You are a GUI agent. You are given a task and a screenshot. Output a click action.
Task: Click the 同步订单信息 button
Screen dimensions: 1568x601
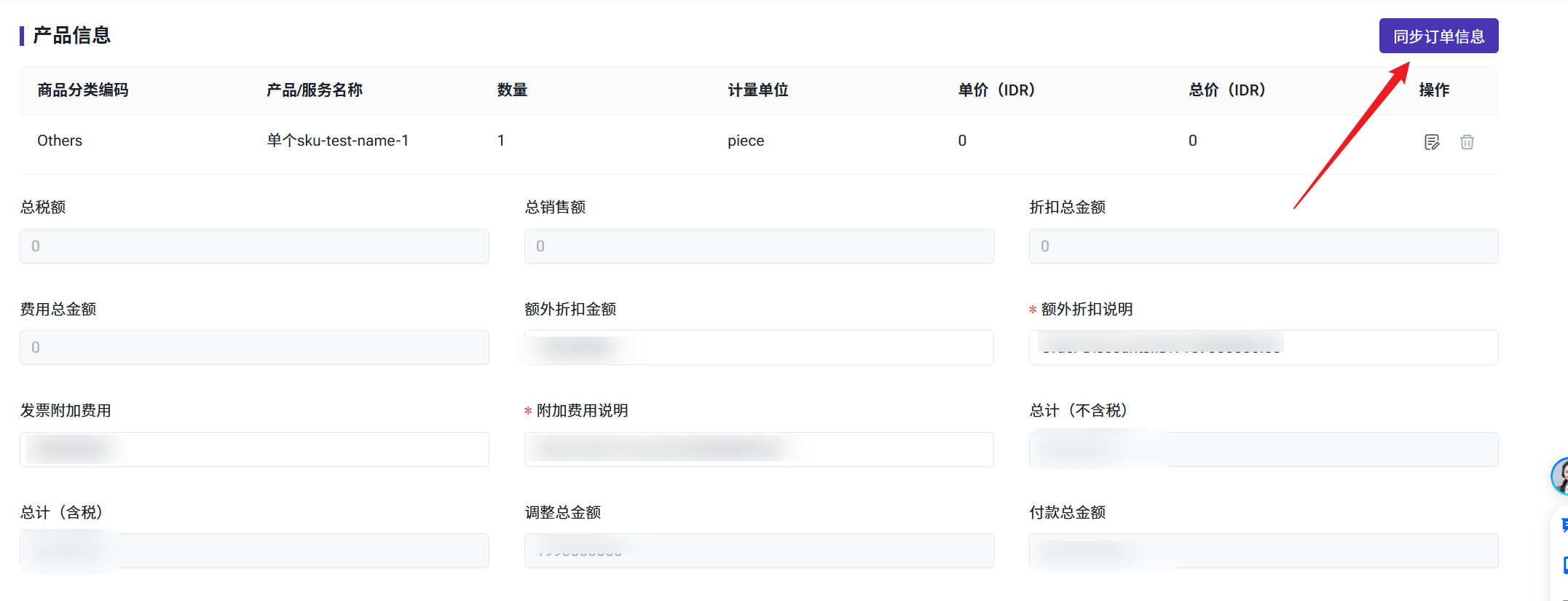[1438, 36]
